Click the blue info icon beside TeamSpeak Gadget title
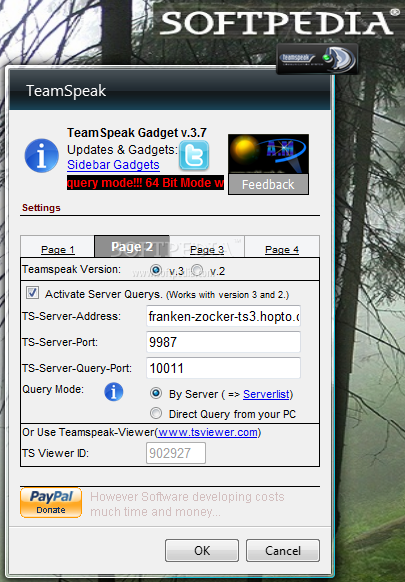 (42, 156)
